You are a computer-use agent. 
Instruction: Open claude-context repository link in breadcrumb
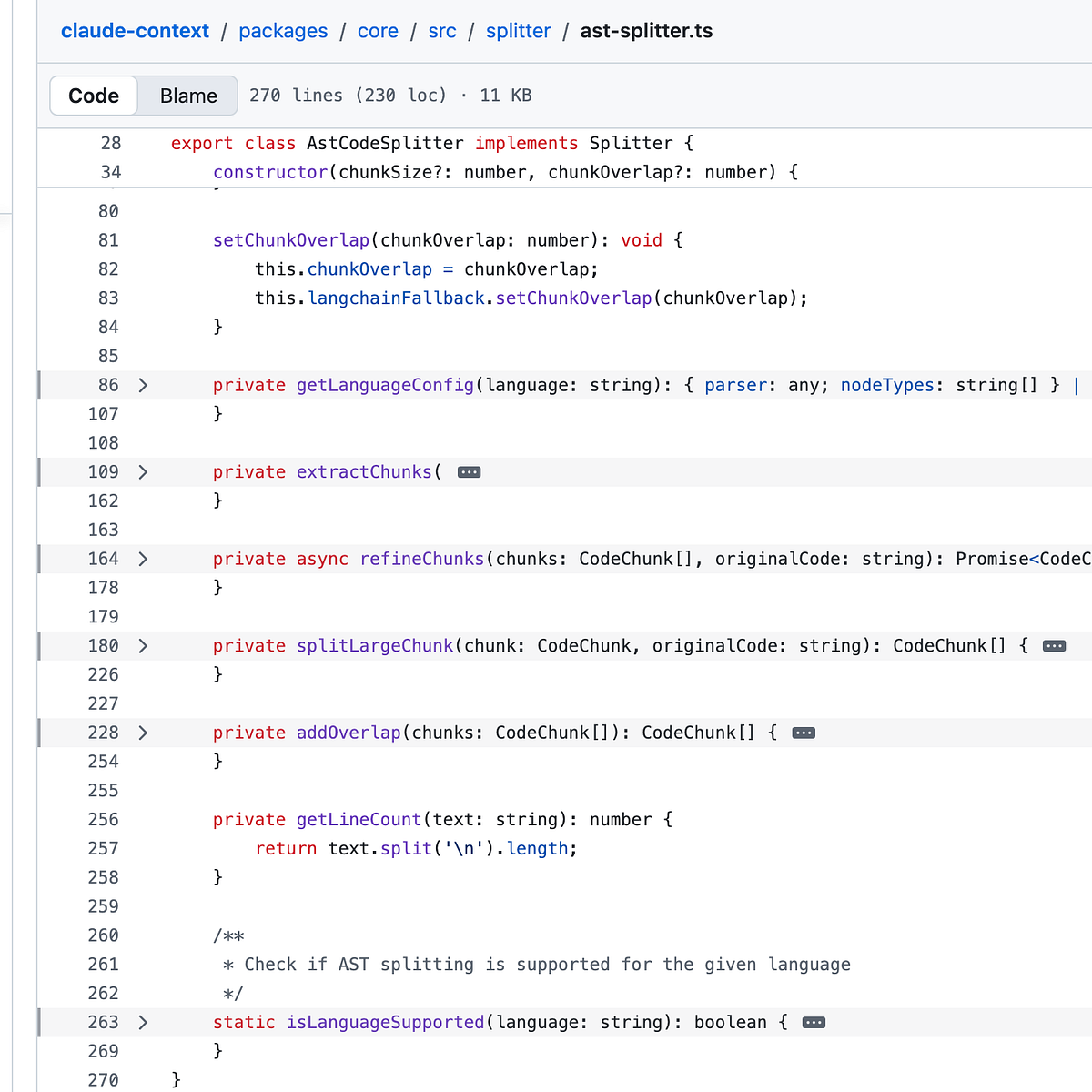coord(135,31)
